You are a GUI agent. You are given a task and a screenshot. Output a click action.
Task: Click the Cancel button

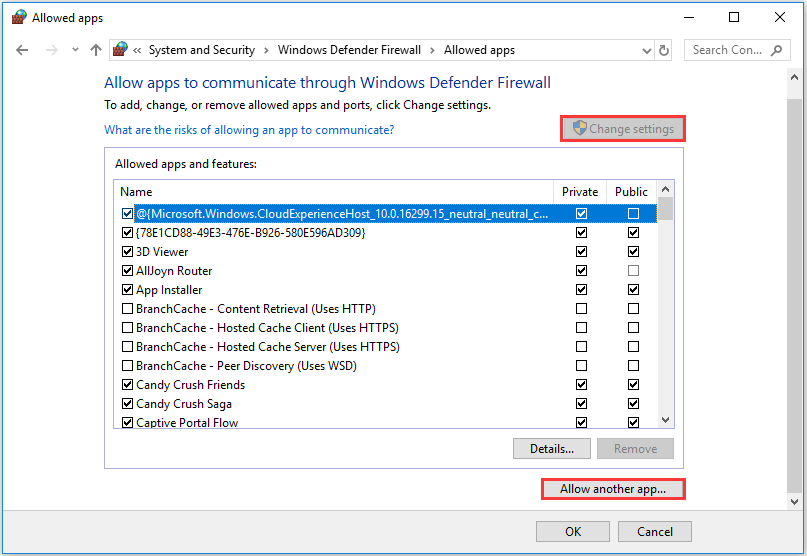coord(655,532)
